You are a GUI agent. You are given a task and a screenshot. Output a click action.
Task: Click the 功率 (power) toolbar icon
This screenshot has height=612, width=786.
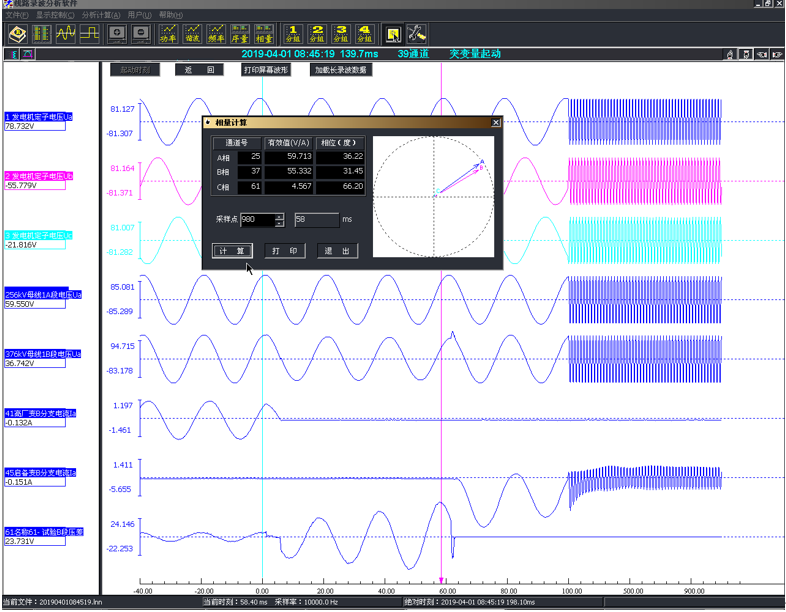[x=170, y=33]
